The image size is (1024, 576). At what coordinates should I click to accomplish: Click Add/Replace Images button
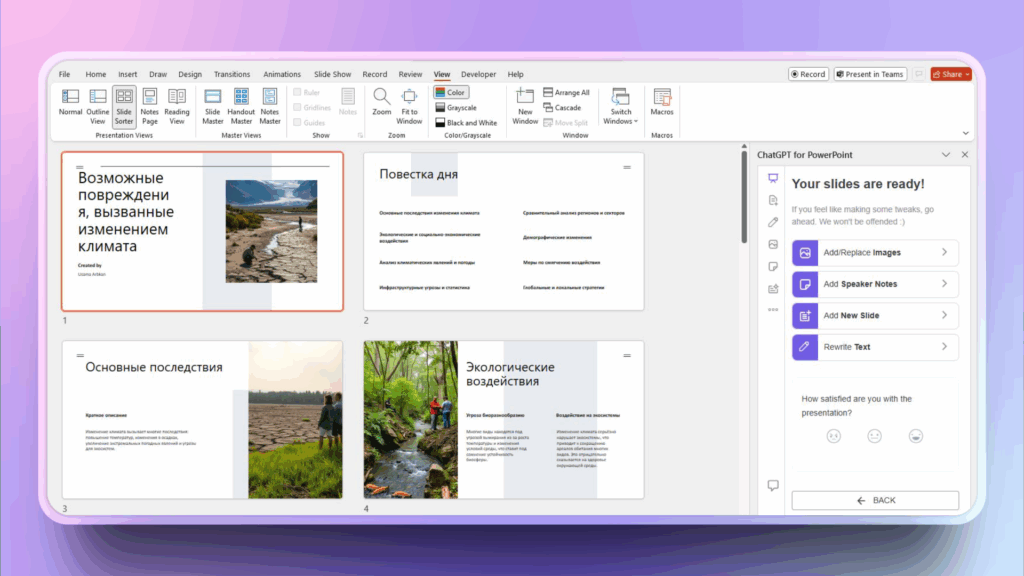(x=874, y=253)
